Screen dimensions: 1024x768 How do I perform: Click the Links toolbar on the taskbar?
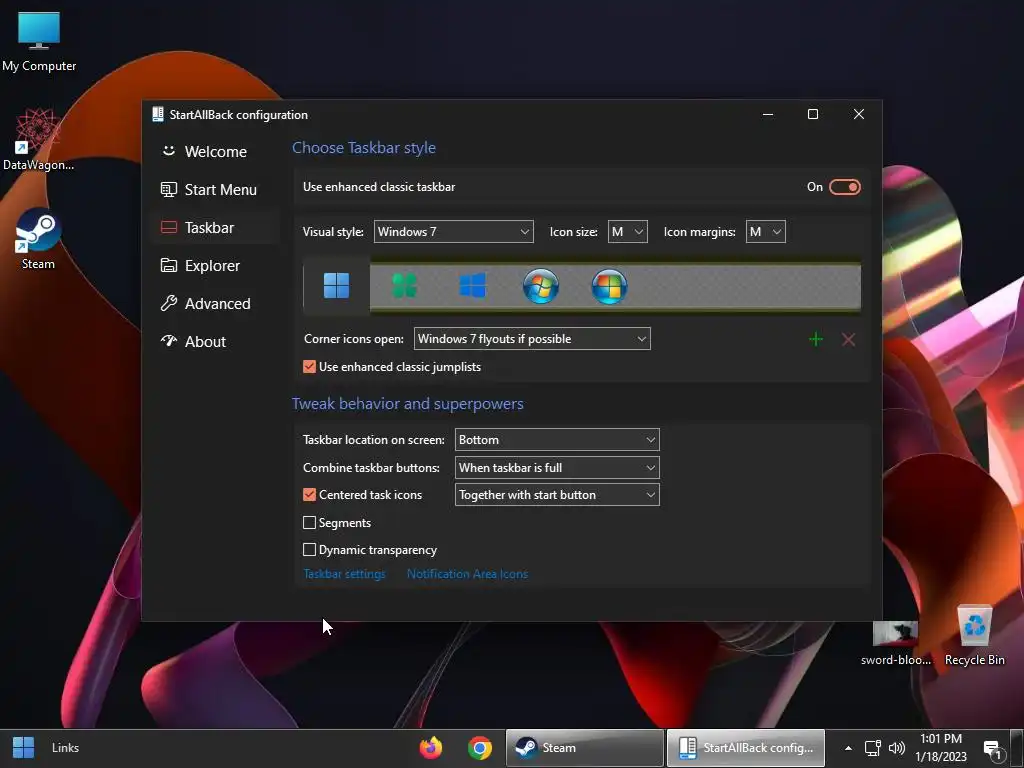[65, 748]
